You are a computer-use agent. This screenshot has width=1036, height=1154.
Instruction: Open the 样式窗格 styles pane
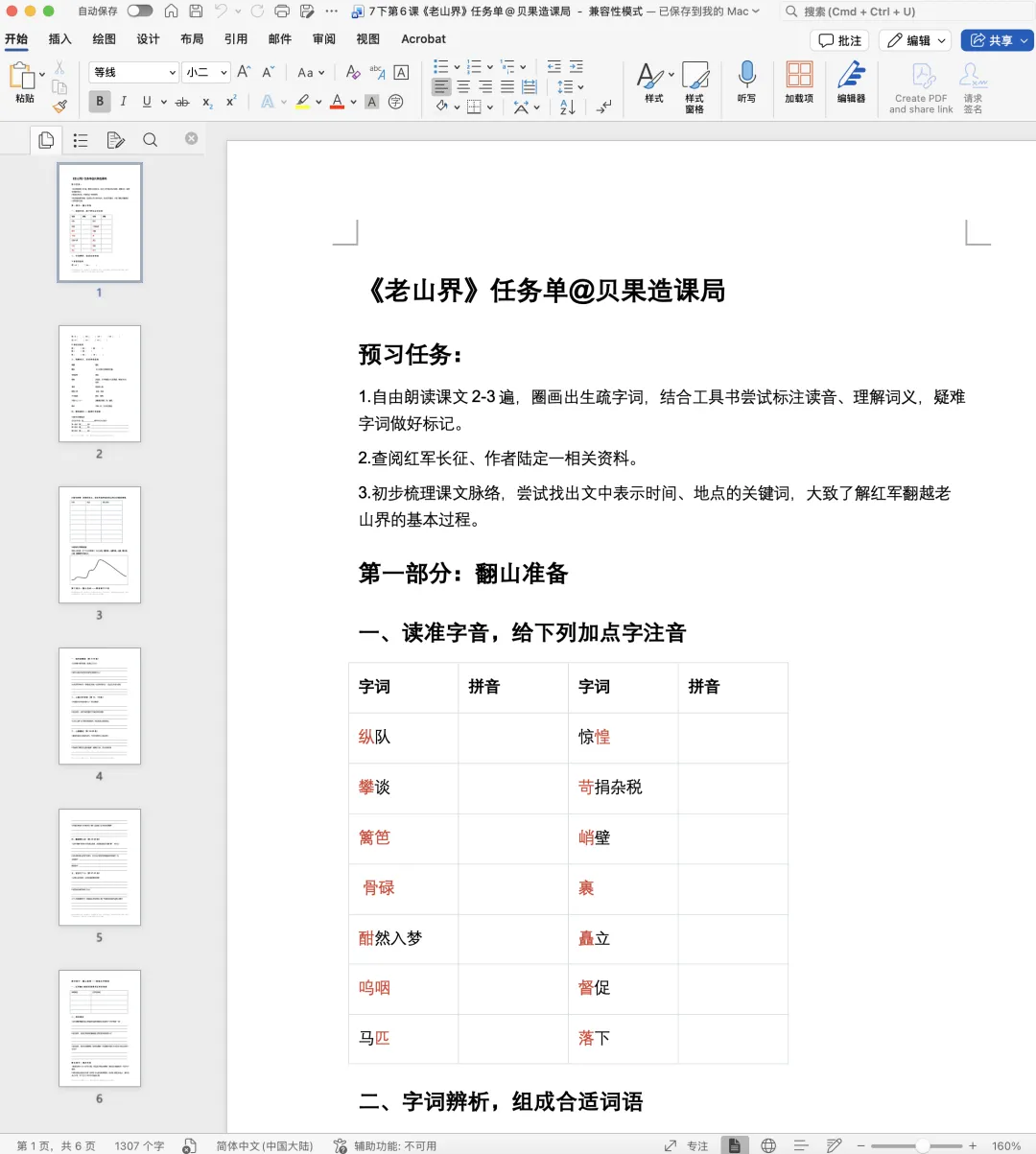click(x=695, y=87)
